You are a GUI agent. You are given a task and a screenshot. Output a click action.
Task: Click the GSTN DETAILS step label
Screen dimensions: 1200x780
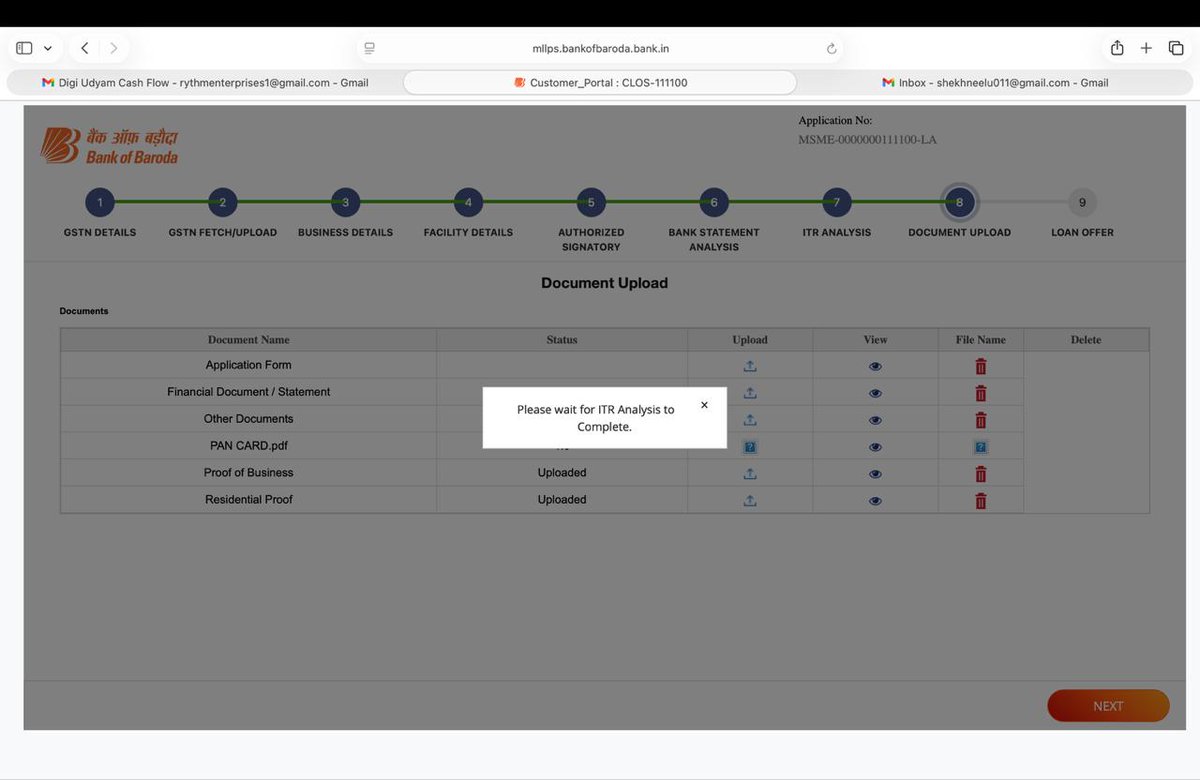tap(100, 232)
